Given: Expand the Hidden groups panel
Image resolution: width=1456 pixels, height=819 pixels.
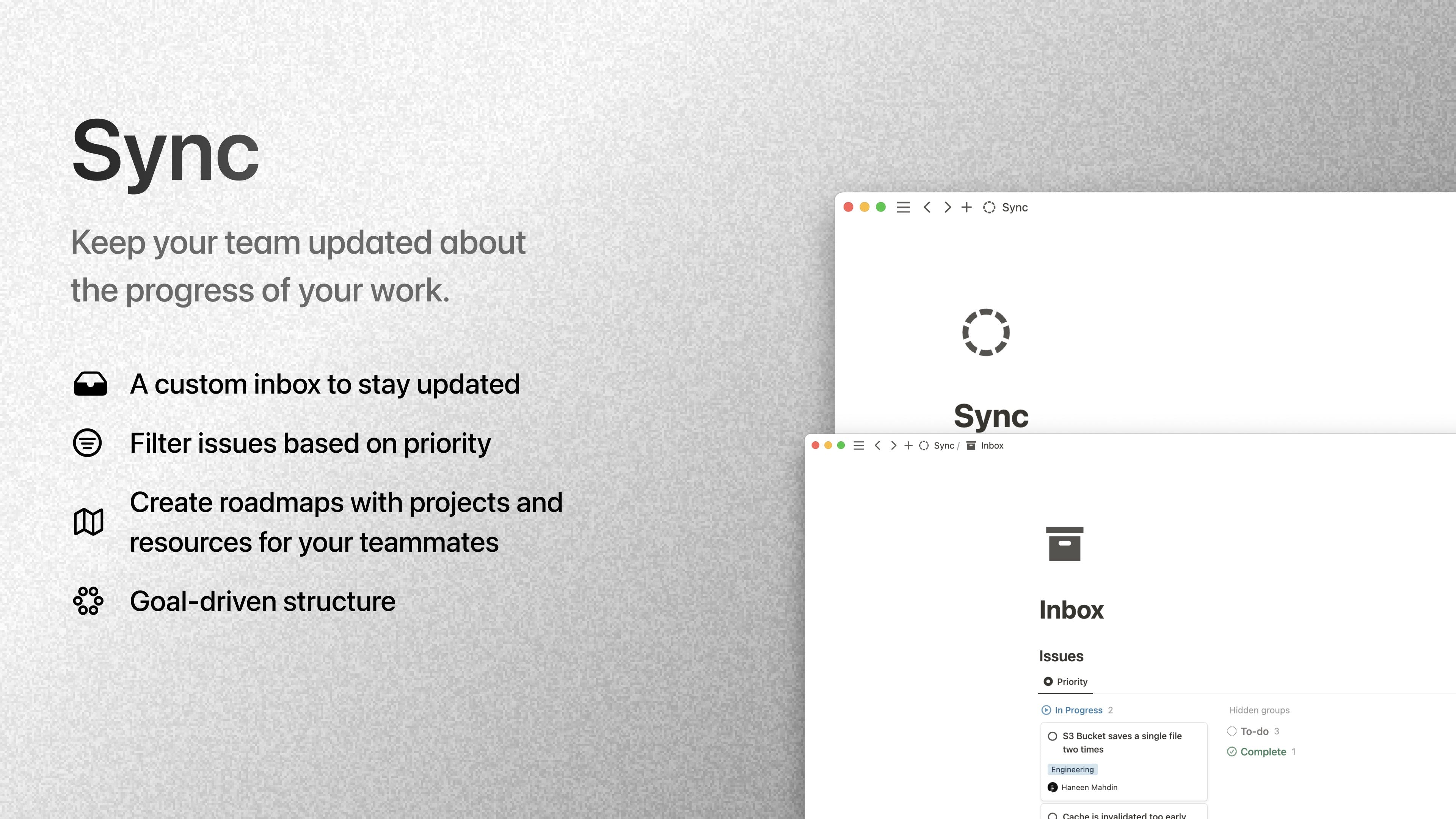Looking at the screenshot, I should point(1259,710).
